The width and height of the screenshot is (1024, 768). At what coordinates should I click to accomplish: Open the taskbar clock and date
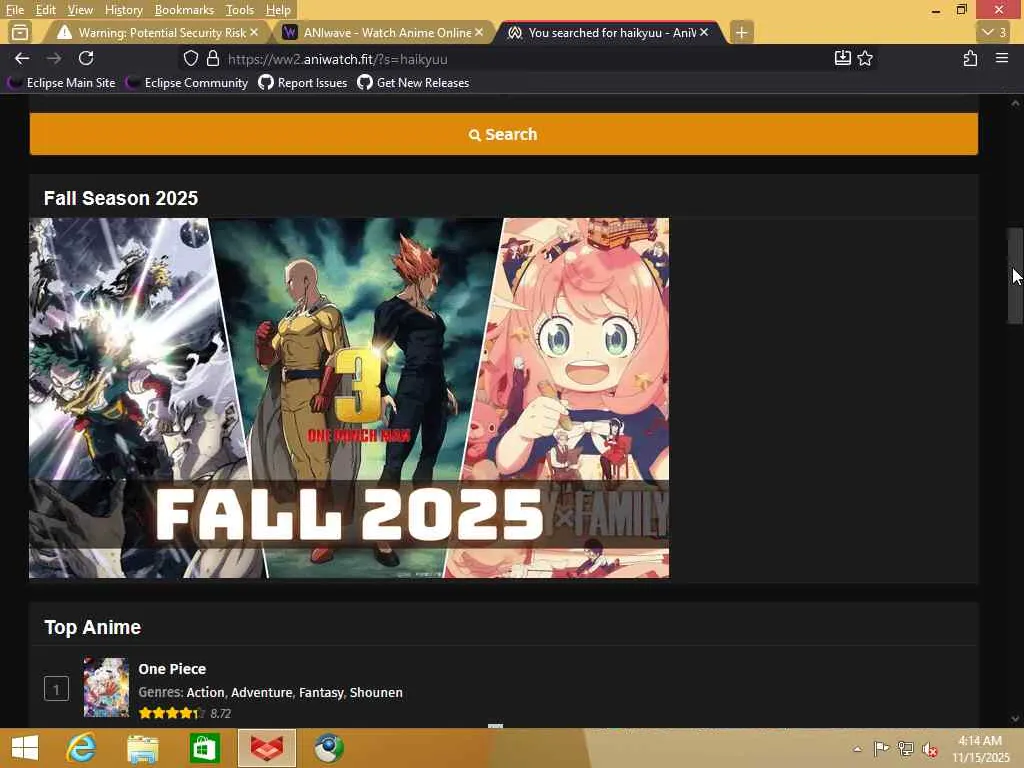coord(980,749)
